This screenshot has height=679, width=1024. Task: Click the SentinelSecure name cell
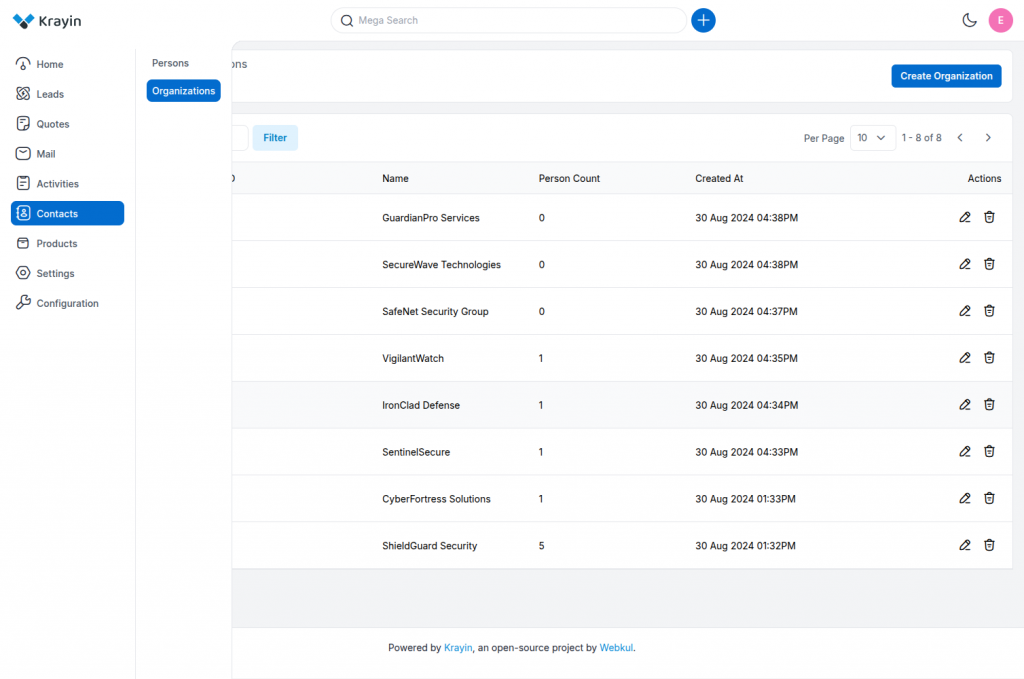click(x=416, y=452)
